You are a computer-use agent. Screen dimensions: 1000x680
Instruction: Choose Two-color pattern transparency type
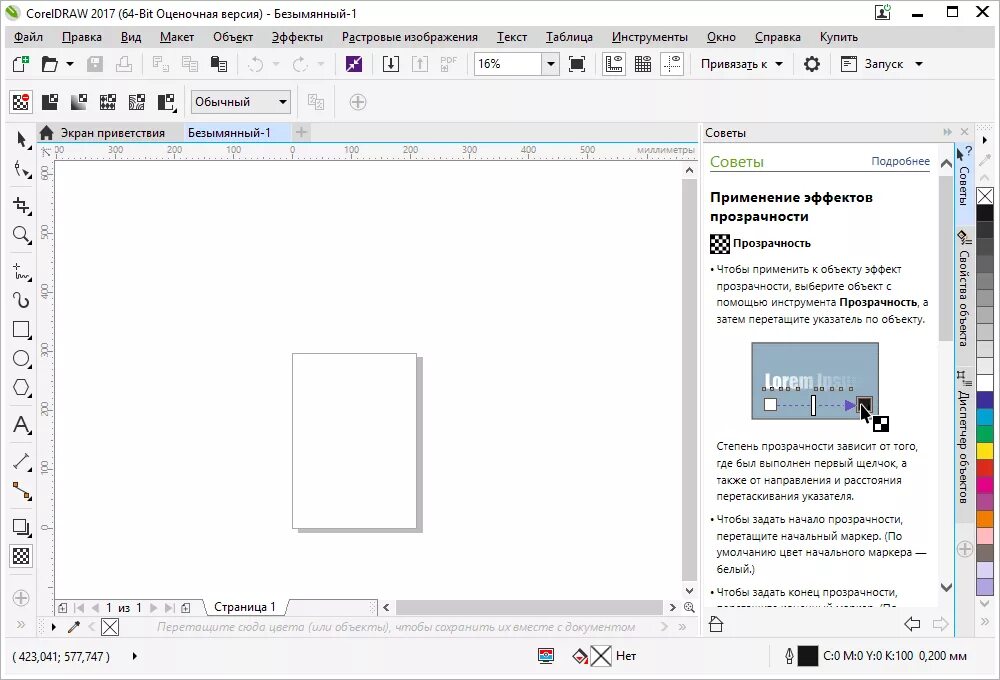tap(166, 102)
